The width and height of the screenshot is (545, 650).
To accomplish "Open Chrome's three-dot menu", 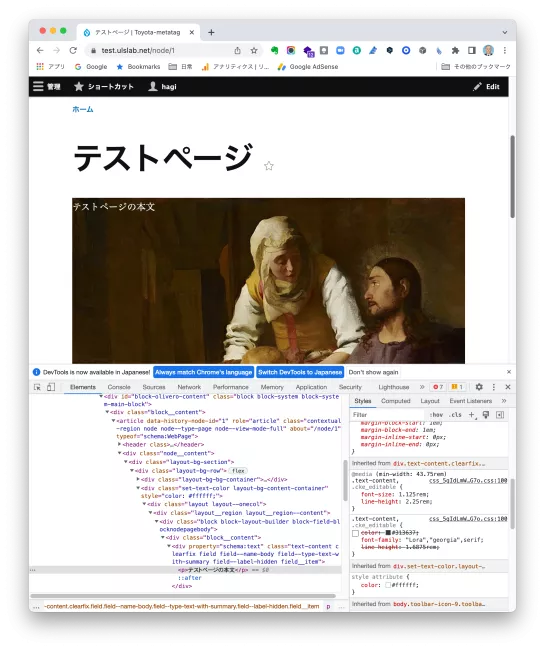I will [504, 51].
